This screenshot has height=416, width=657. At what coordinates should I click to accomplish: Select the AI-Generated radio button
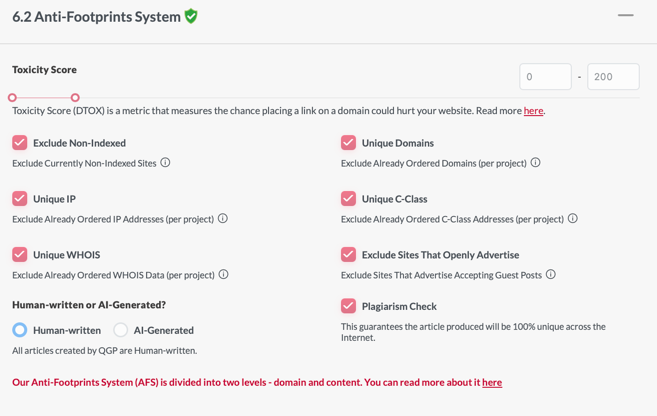click(121, 330)
